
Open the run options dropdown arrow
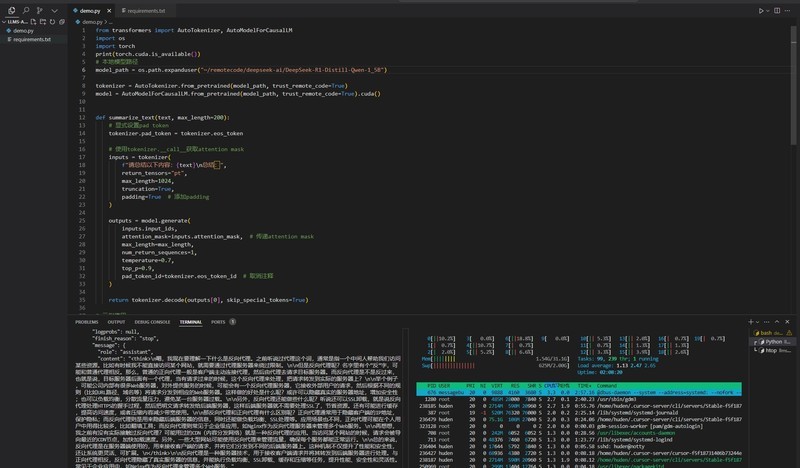coord(769,10)
